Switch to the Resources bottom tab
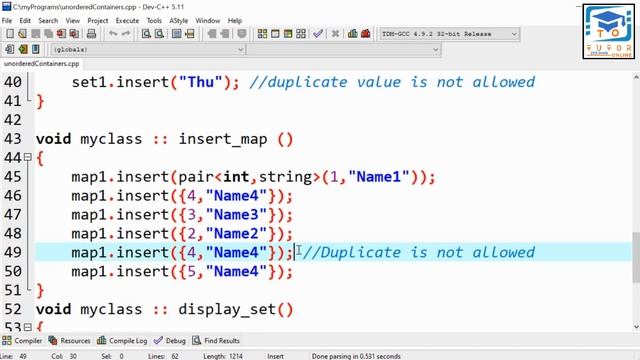This screenshot has width=640, height=360. [69, 340]
